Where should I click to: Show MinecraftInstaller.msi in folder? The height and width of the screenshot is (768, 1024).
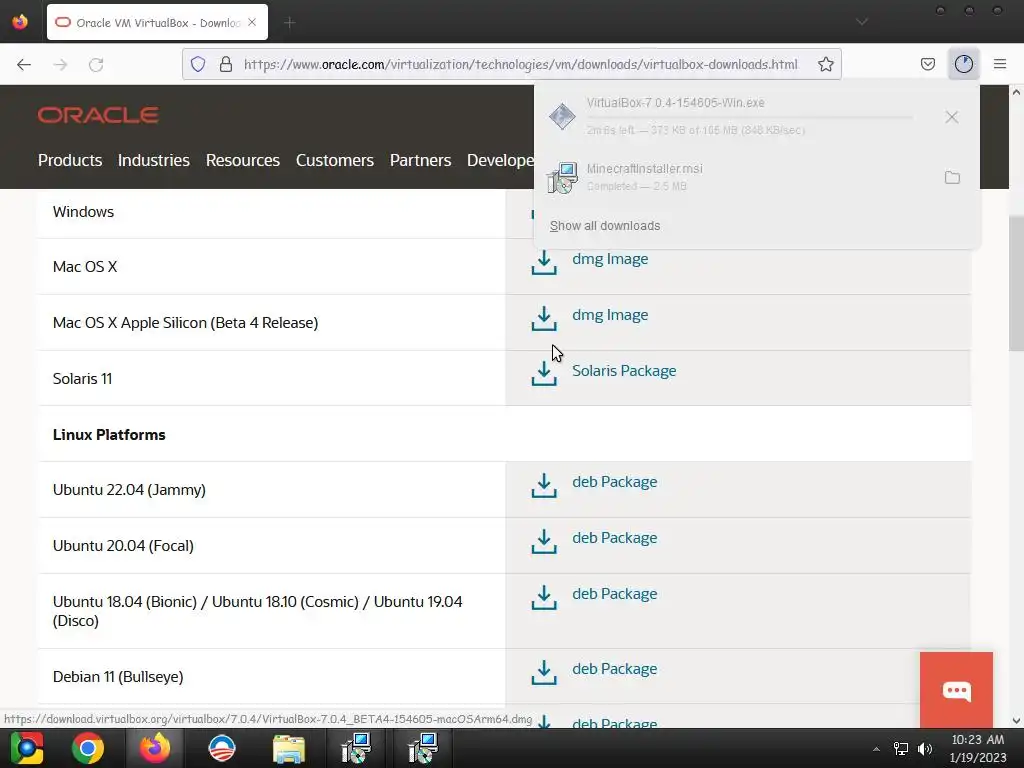click(952, 178)
